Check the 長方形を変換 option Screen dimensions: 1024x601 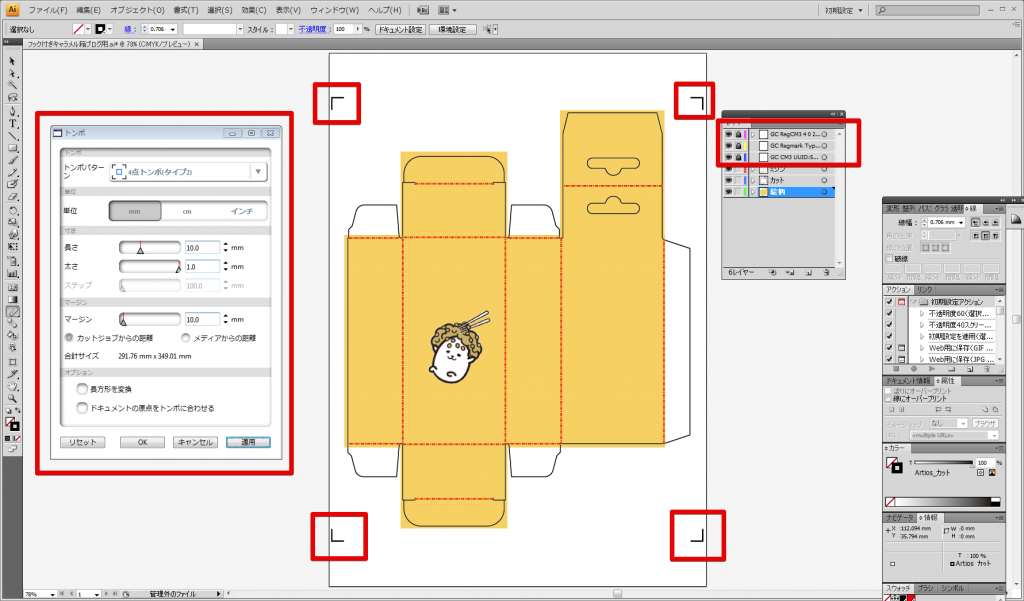click(x=82, y=389)
